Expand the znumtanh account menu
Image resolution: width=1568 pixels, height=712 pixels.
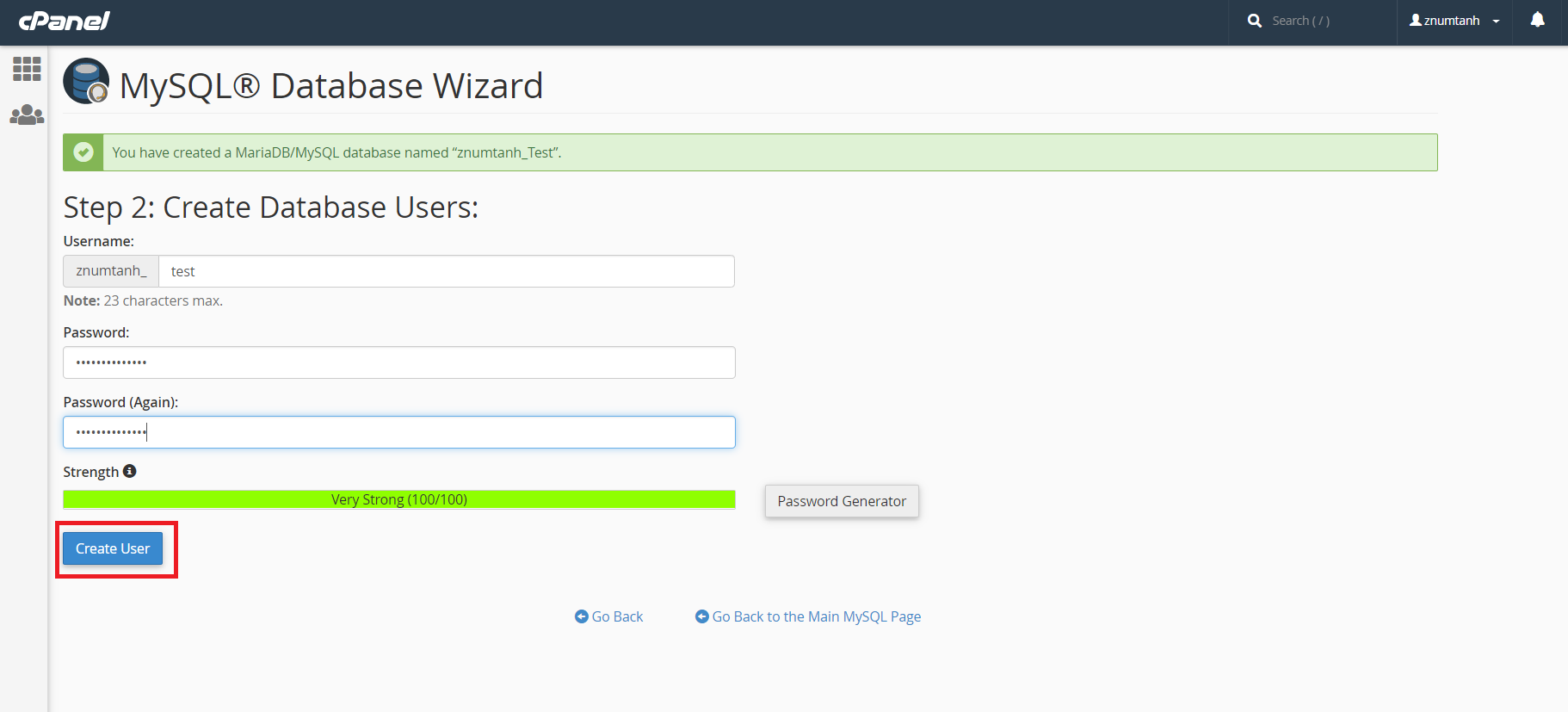pyautogui.click(x=1454, y=21)
